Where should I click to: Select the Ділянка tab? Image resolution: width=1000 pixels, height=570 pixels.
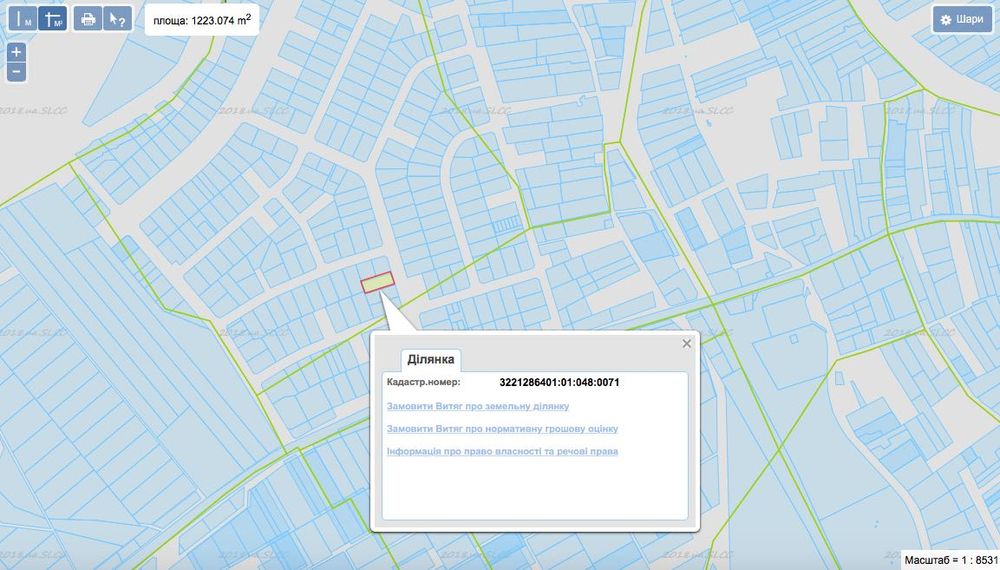click(430, 360)
